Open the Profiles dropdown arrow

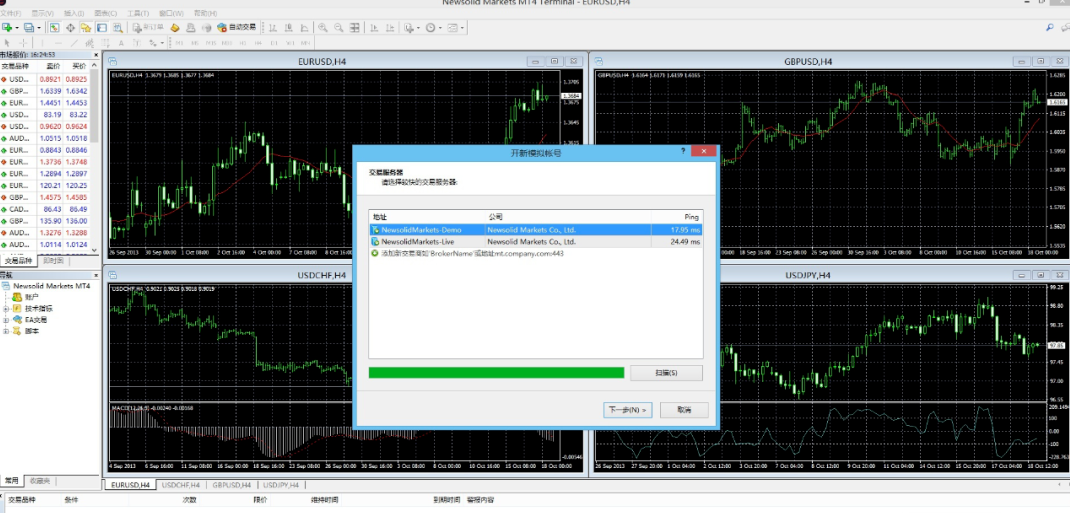click(x=39, y=27)
